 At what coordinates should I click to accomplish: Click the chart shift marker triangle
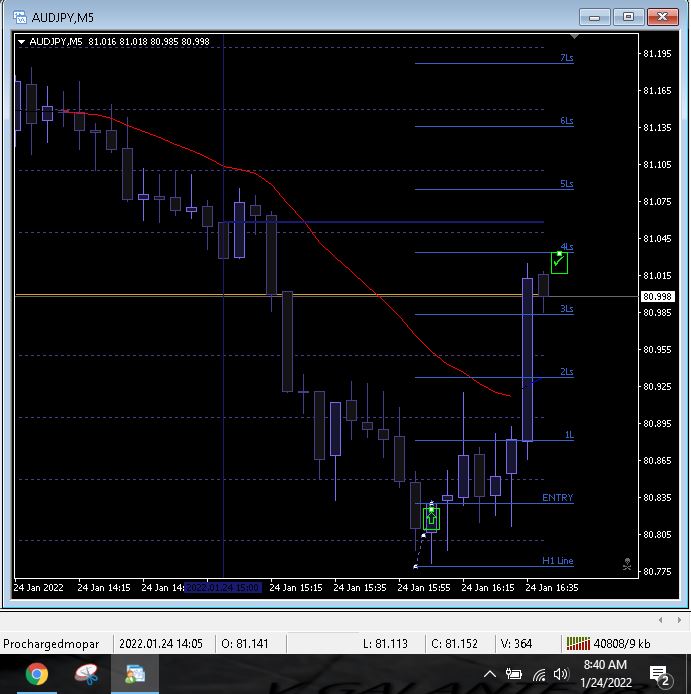click(574, 36)
